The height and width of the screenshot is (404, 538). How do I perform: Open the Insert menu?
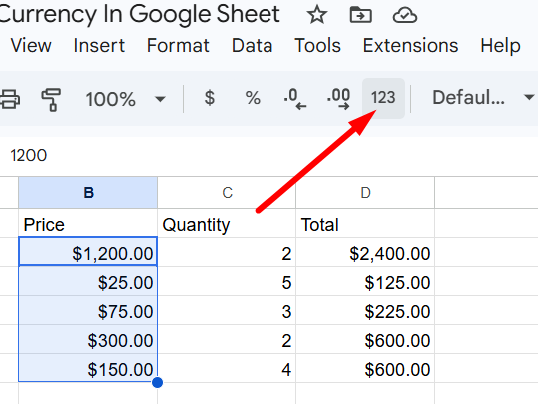(99, 45)
